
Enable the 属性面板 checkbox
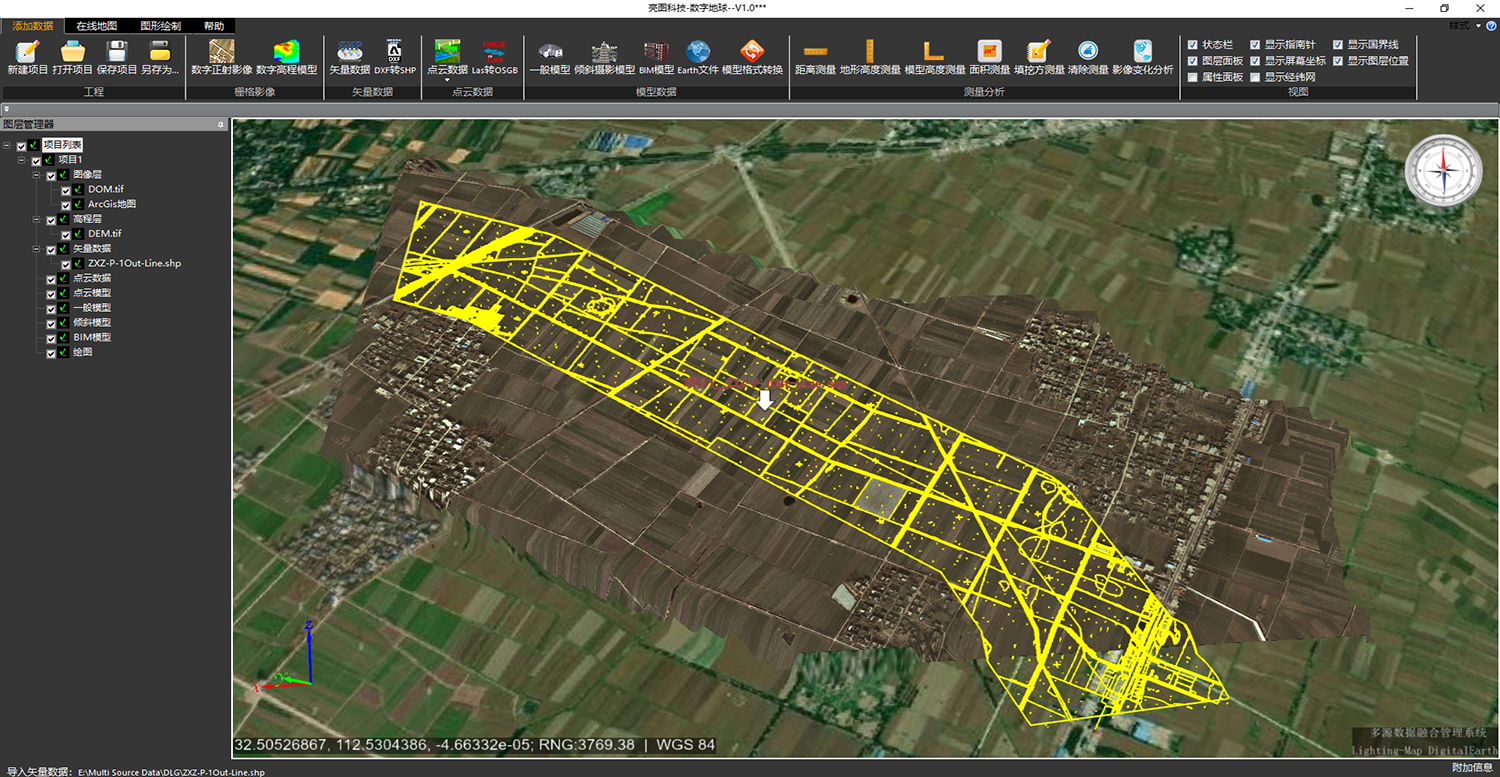pos(1193,77)
